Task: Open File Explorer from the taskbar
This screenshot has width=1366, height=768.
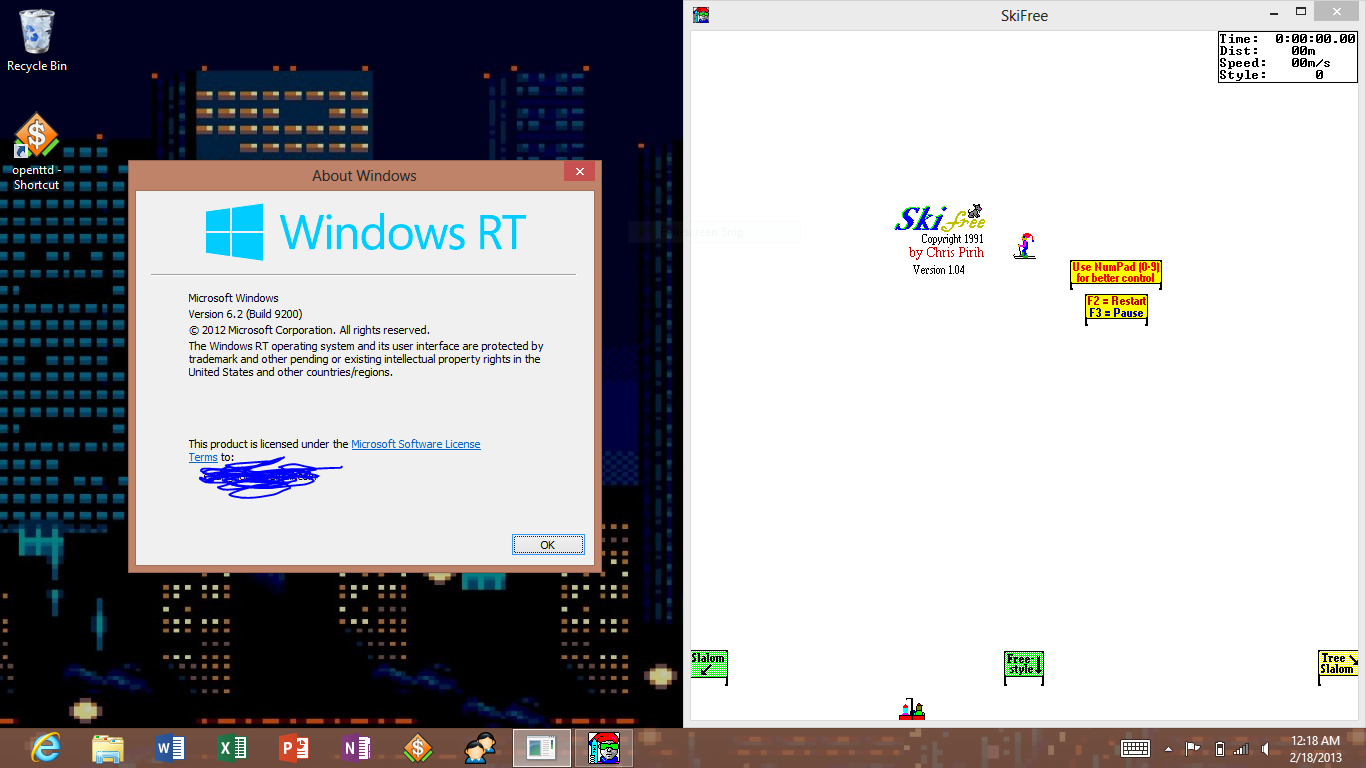Action: [108, 748]
